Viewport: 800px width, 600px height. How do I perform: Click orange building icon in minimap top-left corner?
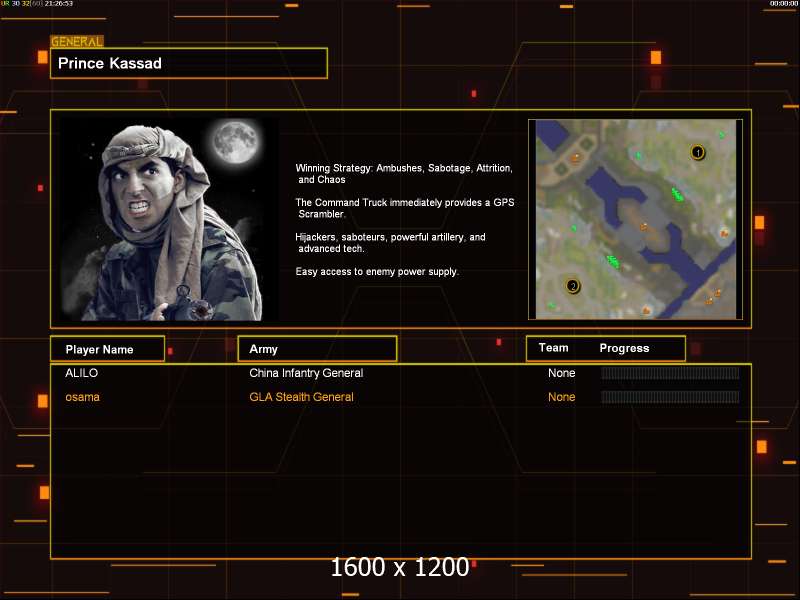[575, 157]
